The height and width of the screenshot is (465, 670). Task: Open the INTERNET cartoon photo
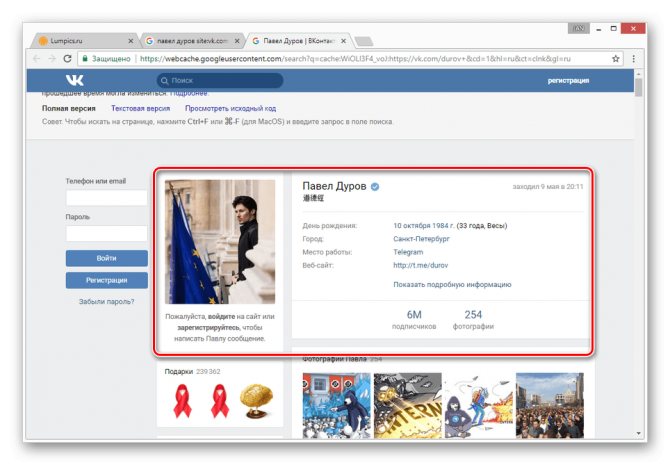point(408,405)
